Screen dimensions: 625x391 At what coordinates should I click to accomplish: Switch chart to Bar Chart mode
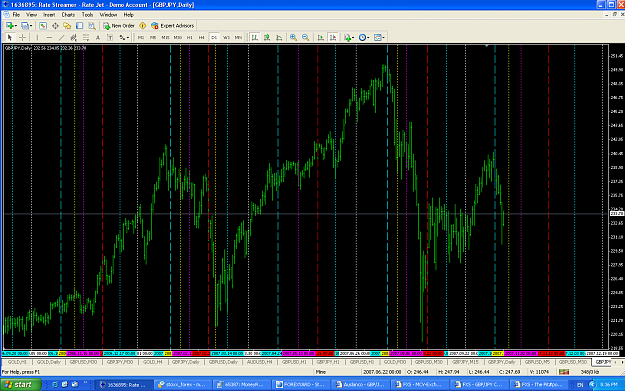(x=255, y=37)
